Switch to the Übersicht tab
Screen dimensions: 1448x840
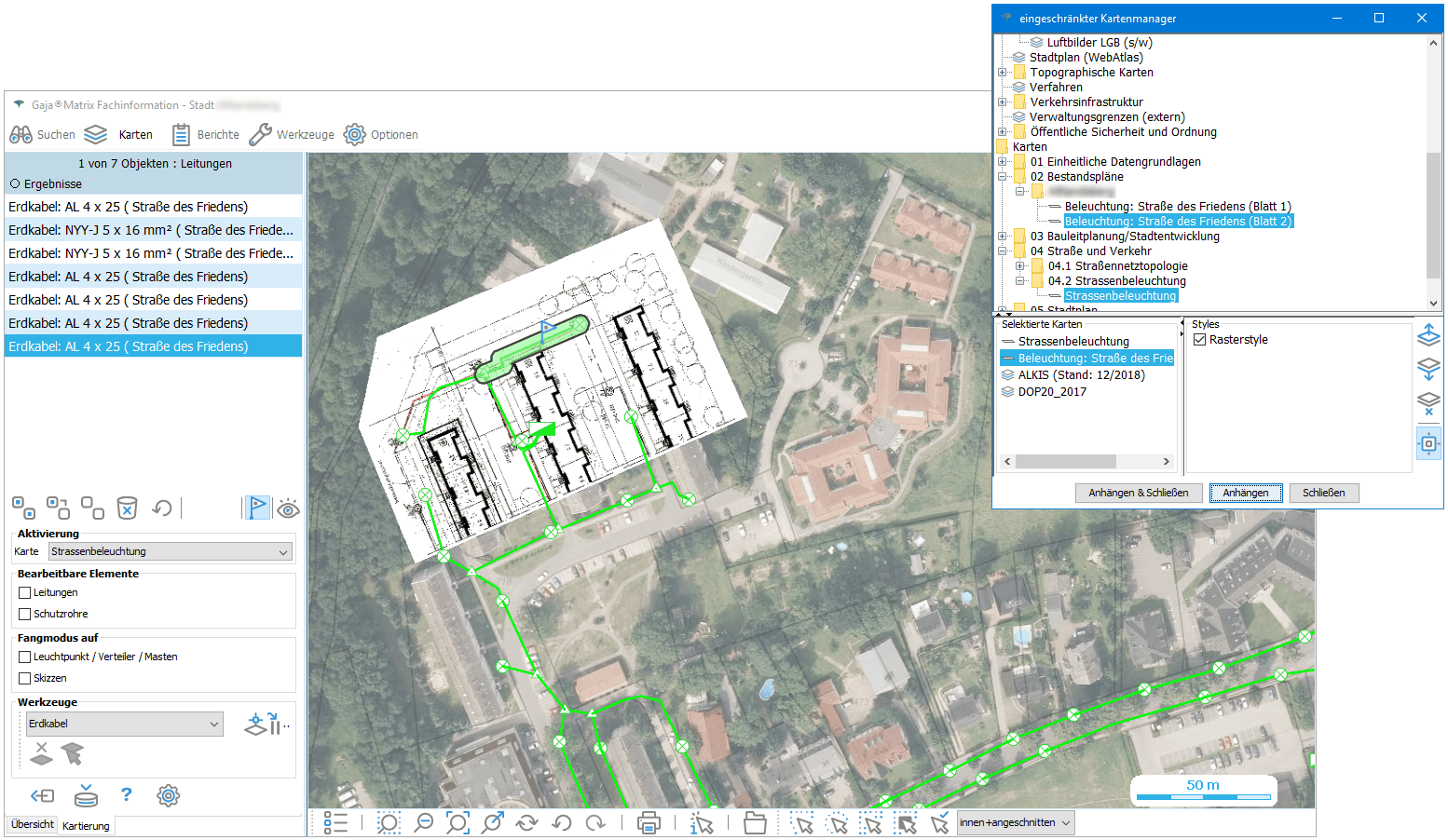(x=33, y=824)
